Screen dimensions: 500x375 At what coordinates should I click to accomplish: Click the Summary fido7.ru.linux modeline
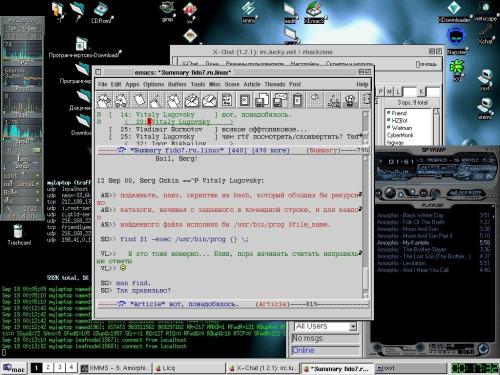point(233,150)
